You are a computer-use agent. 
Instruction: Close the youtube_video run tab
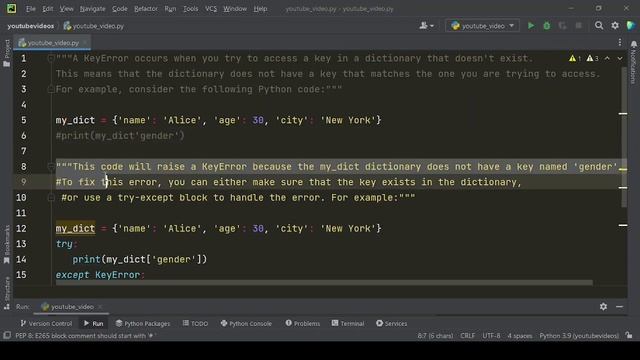[100, 307]
